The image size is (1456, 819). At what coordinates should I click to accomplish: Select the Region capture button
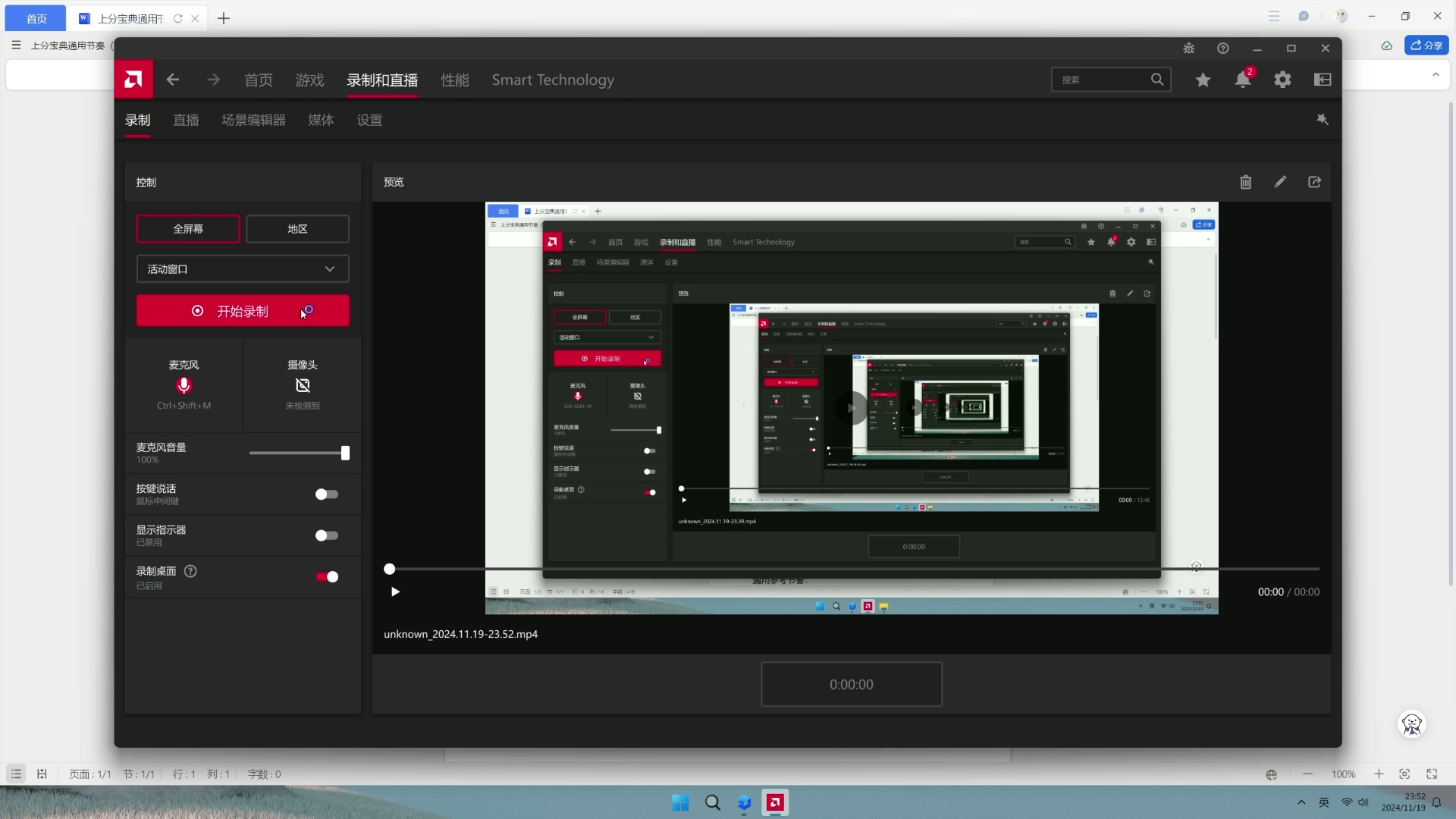(x=297, y=229)
